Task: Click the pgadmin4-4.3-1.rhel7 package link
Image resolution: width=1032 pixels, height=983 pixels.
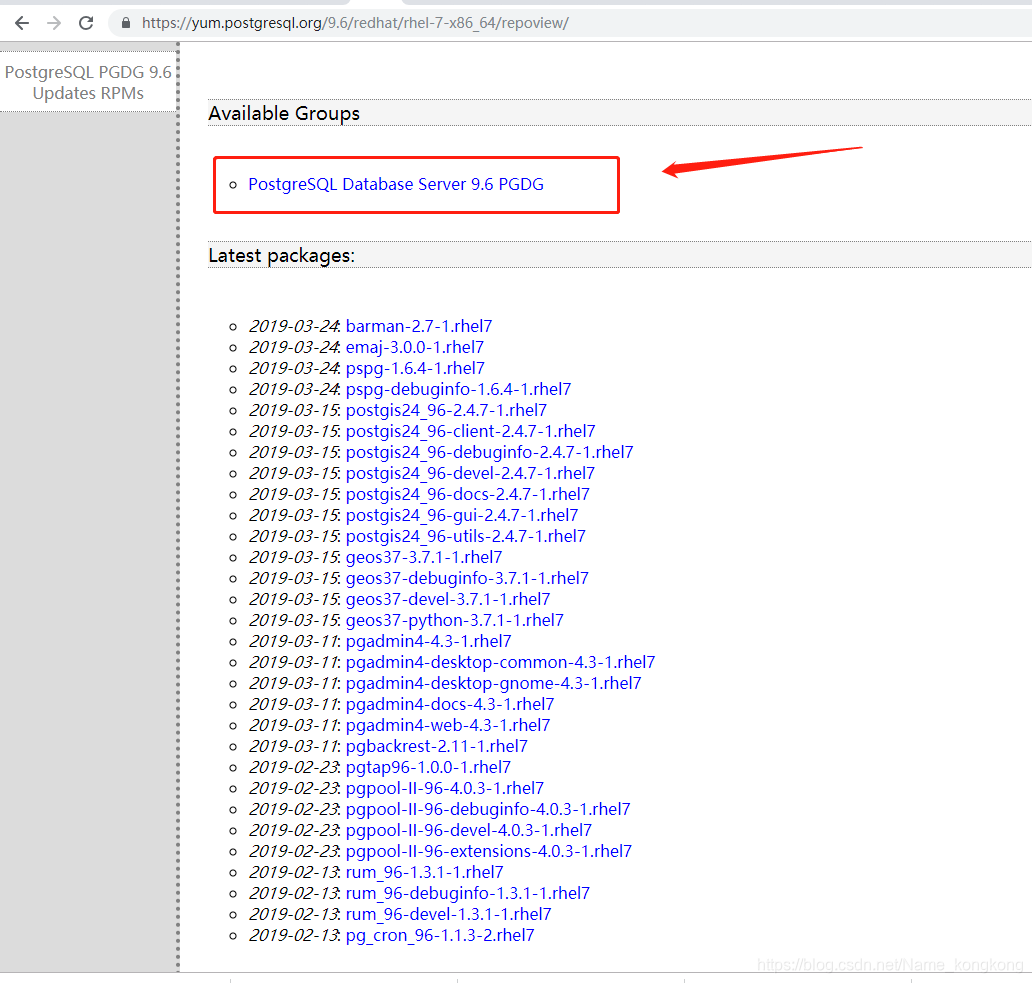Action: click(x=428, y=641)
